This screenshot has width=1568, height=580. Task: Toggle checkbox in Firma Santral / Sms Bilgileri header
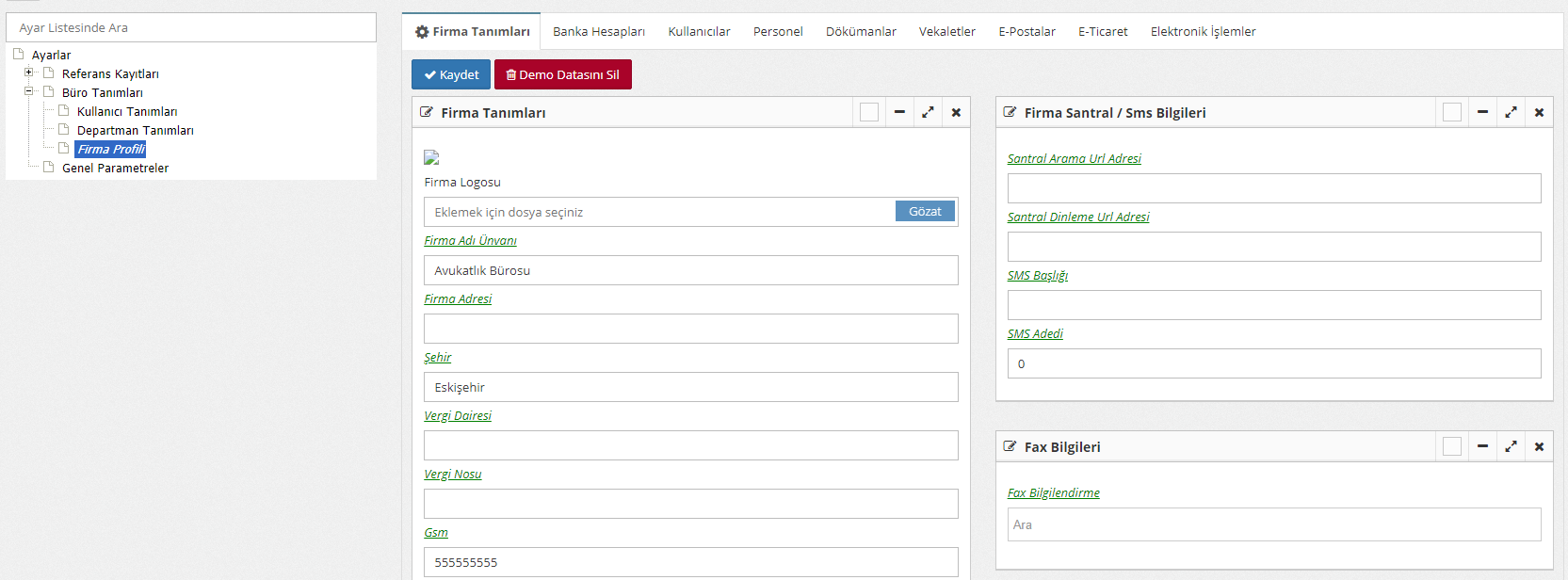click(1452, 113)
